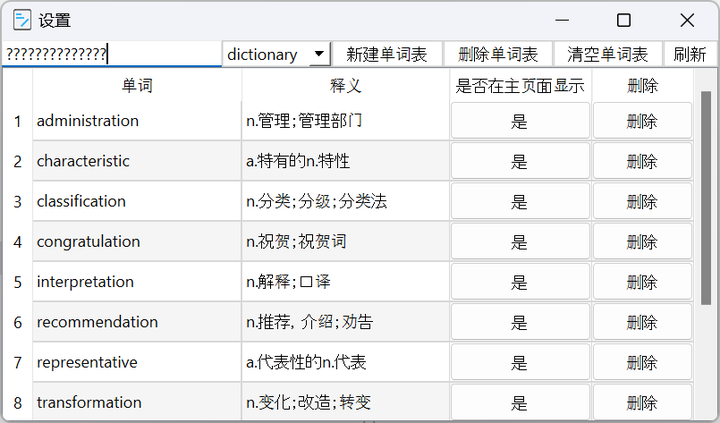Toggle 是 display for administration
720x423 pixels.
coord(519,121)
